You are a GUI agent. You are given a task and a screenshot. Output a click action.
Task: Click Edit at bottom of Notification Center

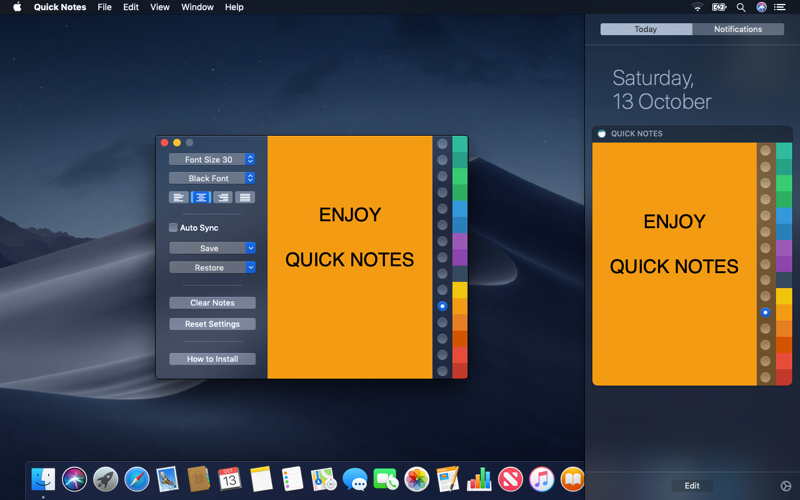click(x=692, y=486)
